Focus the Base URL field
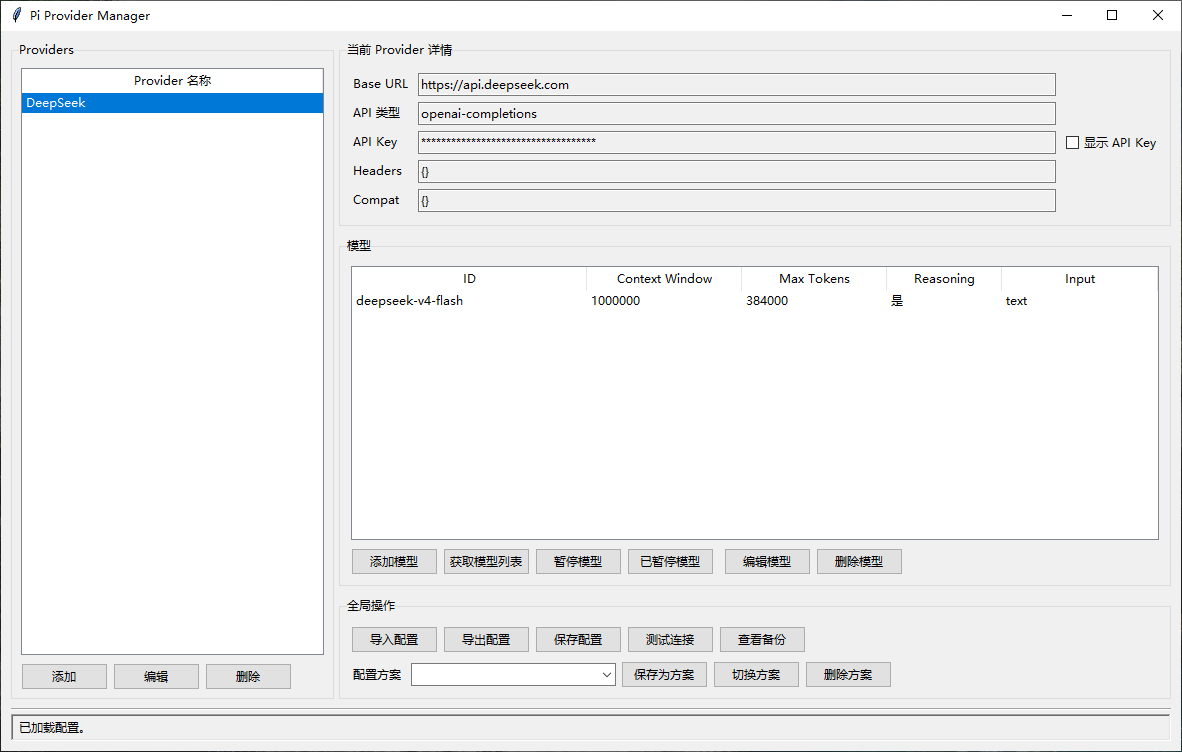This screenshot has height=752, width=1182. [x=736, y=84]
